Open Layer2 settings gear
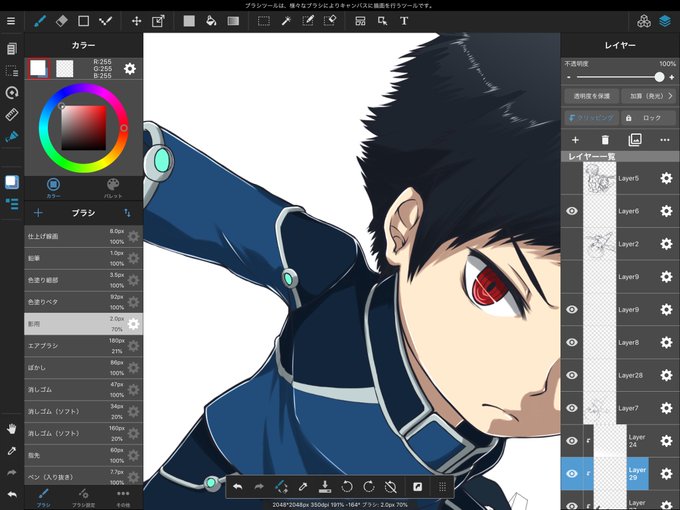The width and height of the screenshot is (680, 510). [x=666, y=244]
